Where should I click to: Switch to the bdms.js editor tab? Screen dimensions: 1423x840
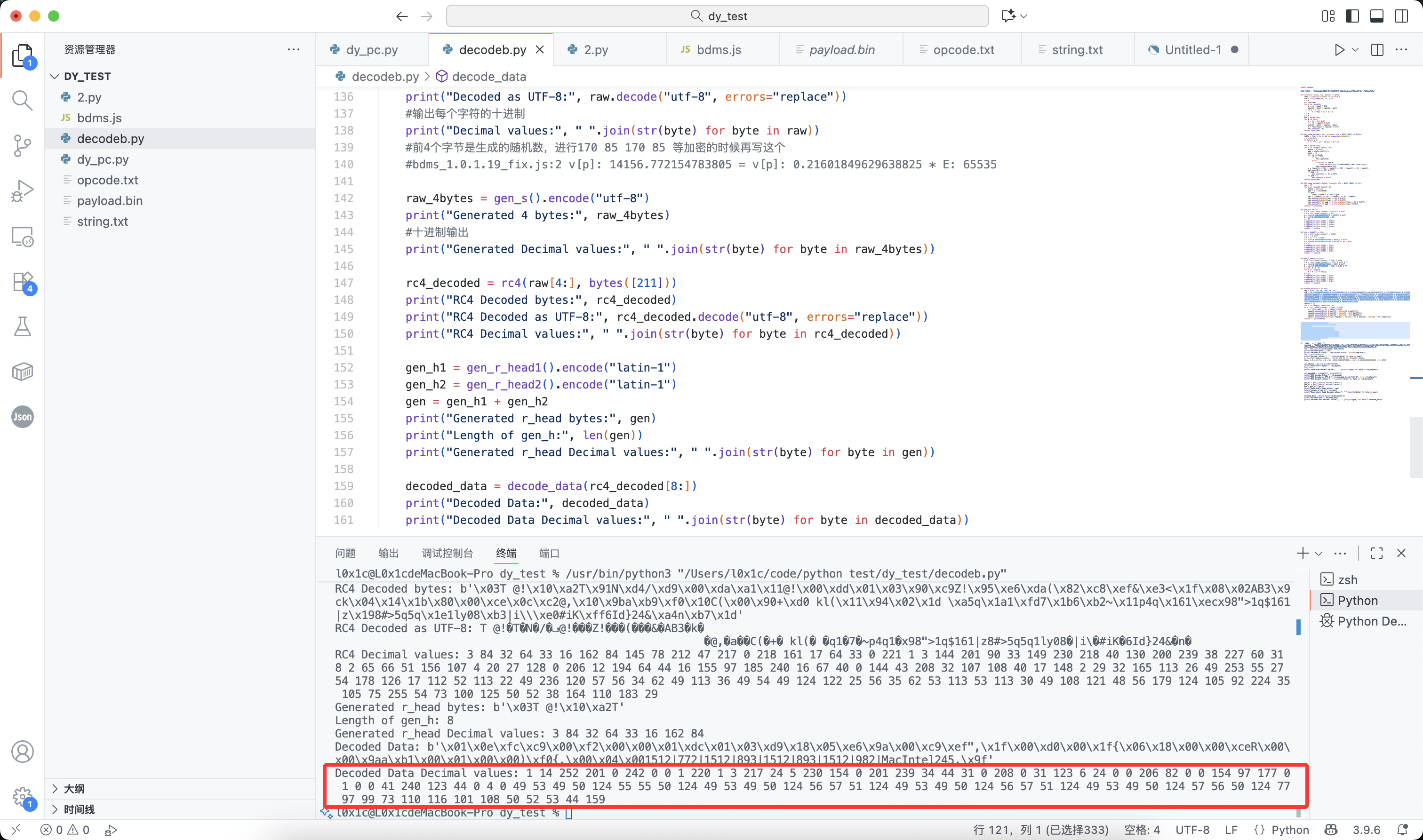pos(718,50)
